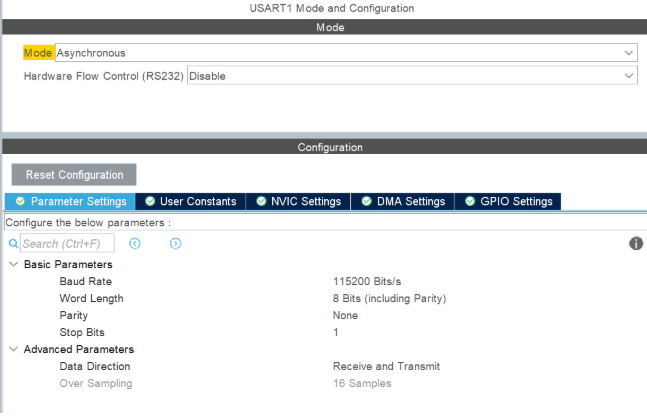
Task: Collapse the Advanced Parameters section
Action: pyautogui.click(x=14, y=349)
